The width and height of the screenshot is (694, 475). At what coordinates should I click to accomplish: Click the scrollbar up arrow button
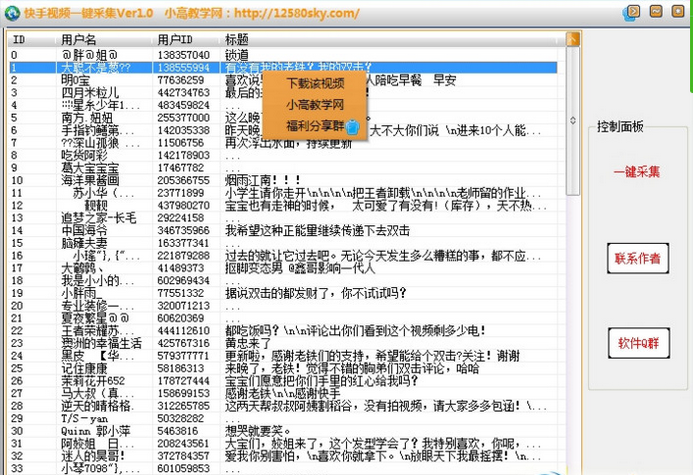coord(573,39)
